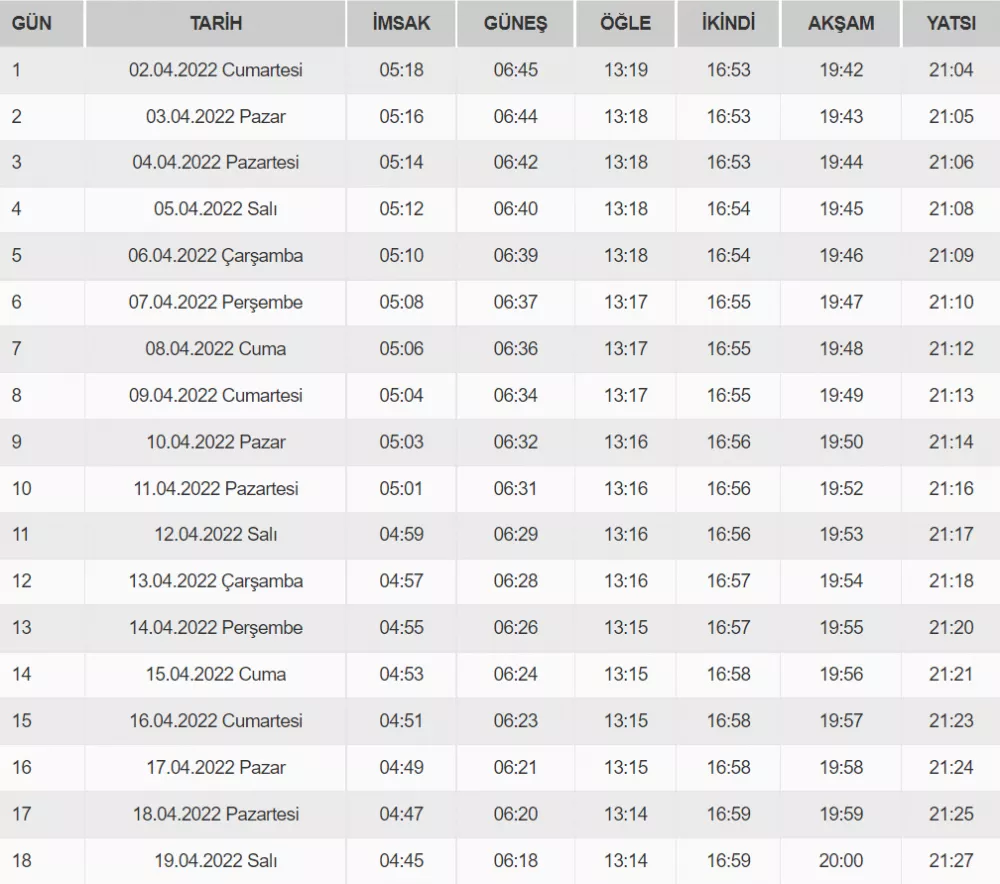1000x884 pixels.
Task: Select Güneş time 06:31 for 11.04.2022
Action: [515, 489]
